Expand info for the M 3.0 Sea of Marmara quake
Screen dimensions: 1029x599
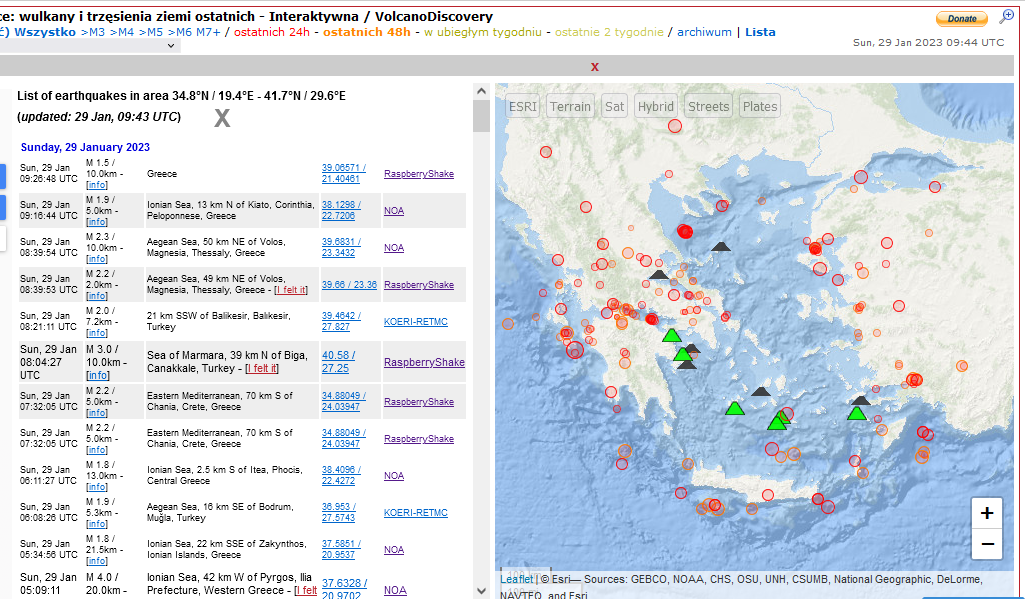98,375
